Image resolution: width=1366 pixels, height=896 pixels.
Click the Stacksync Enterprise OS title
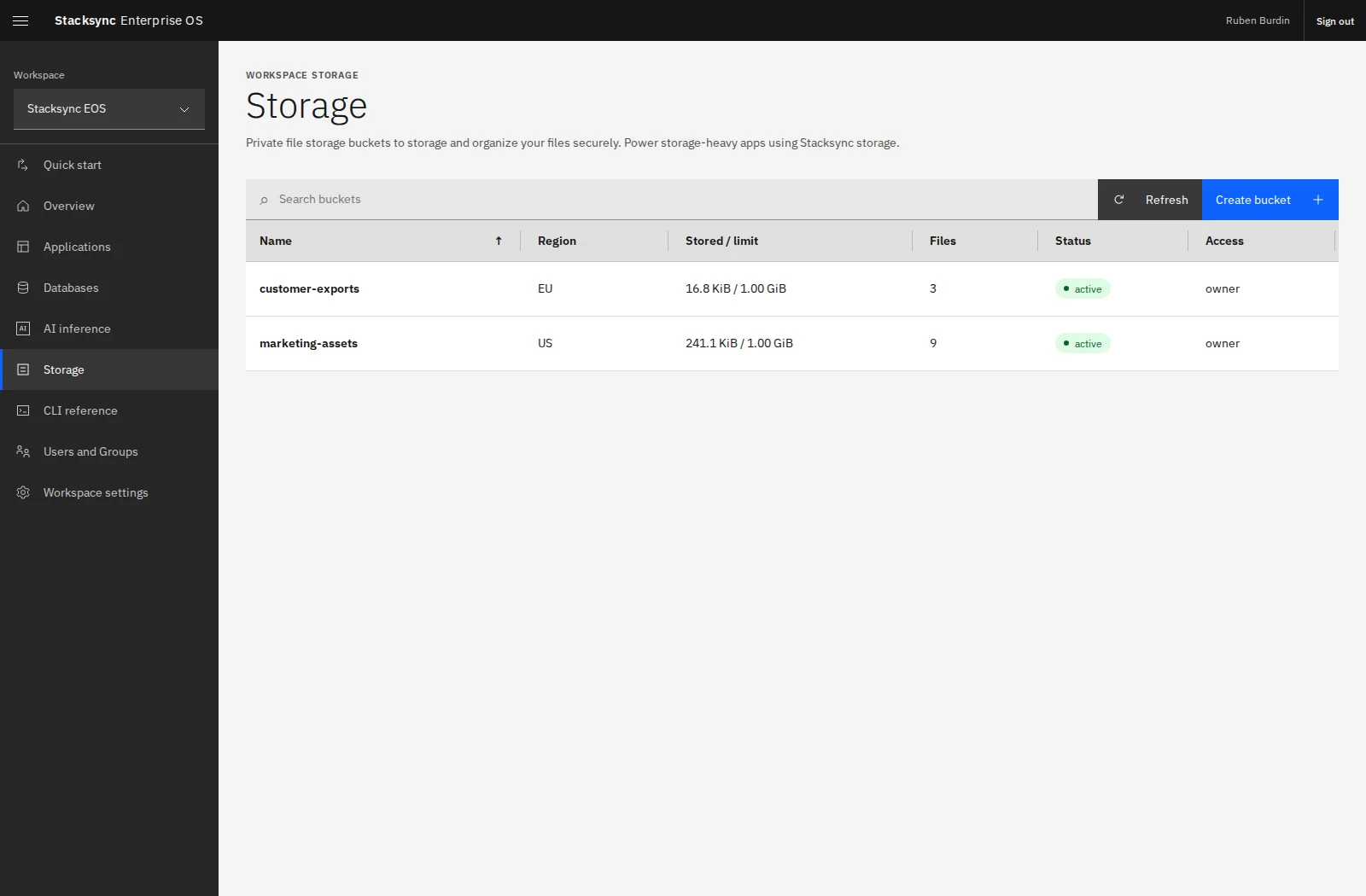(129, 20)
